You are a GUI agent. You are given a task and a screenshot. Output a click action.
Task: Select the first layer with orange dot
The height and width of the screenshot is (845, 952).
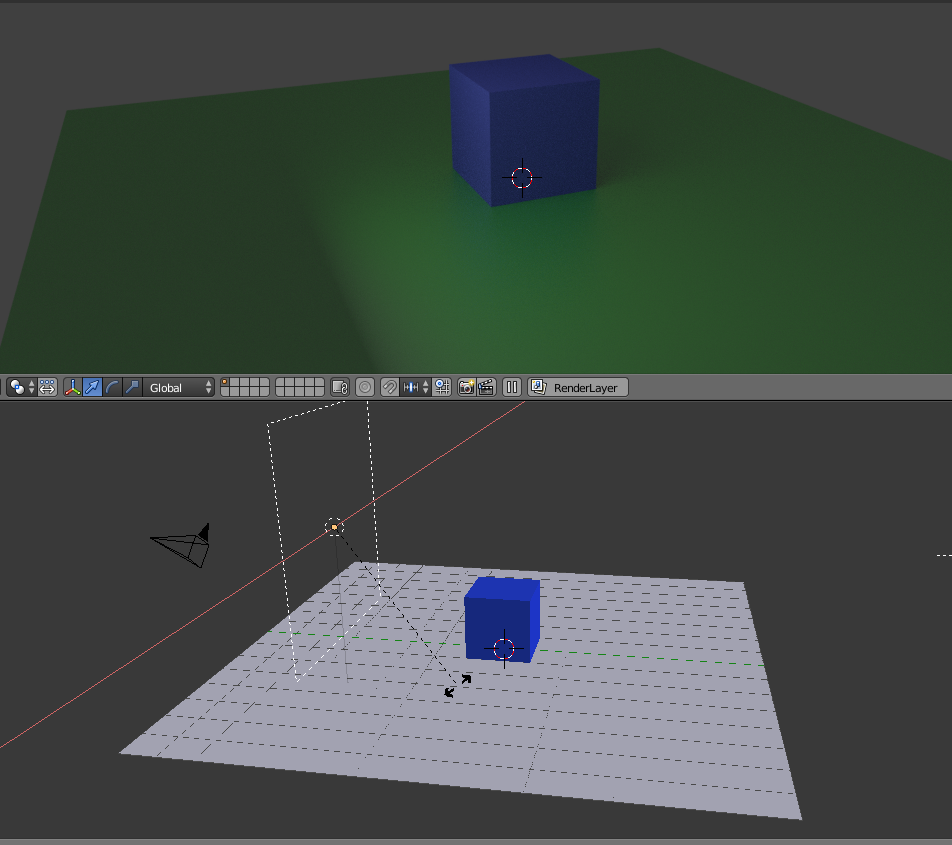225,382
